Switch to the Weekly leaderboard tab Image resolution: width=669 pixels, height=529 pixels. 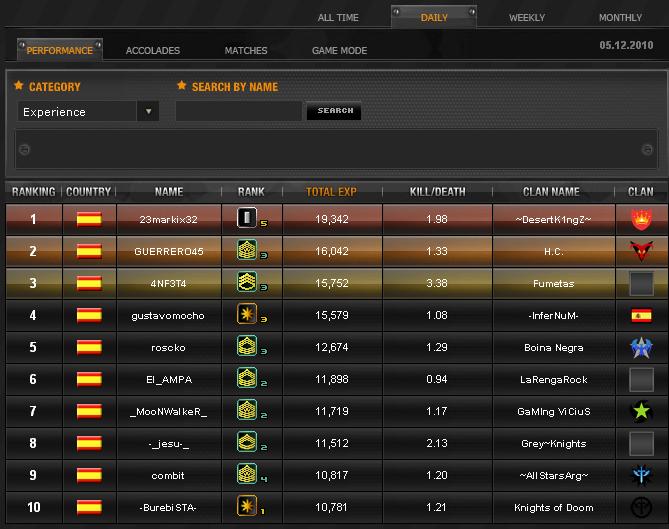[x=527, y=18]
